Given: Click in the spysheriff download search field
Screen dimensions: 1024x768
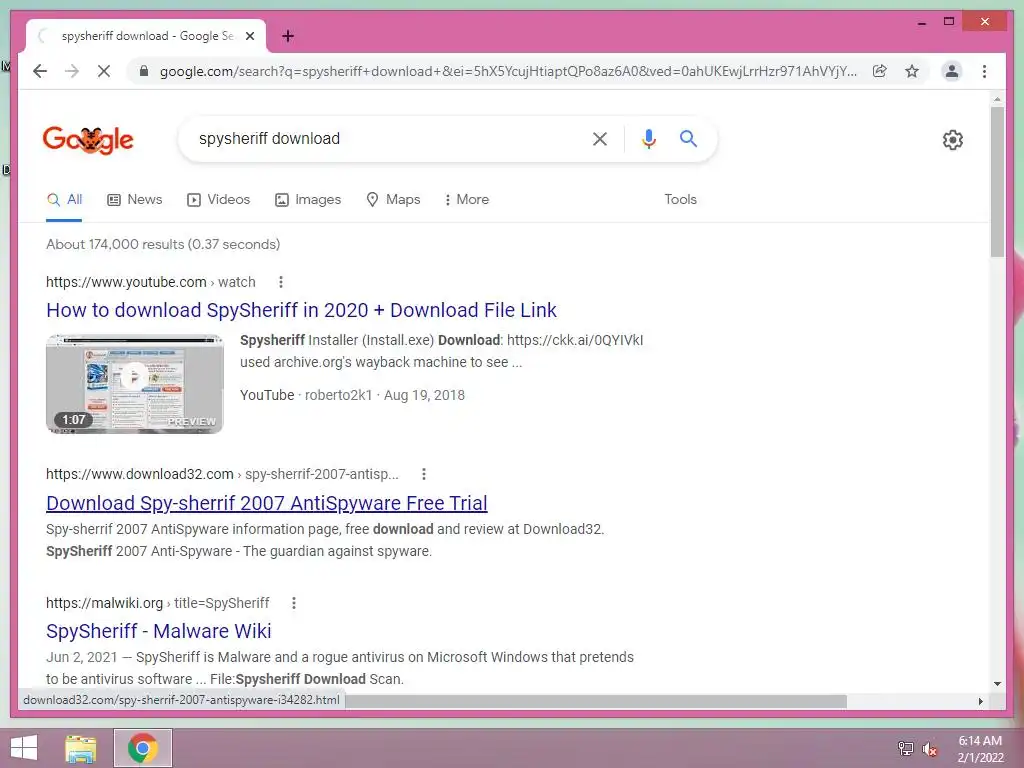Looking at the screenshot, I should [x=389, y=138].
